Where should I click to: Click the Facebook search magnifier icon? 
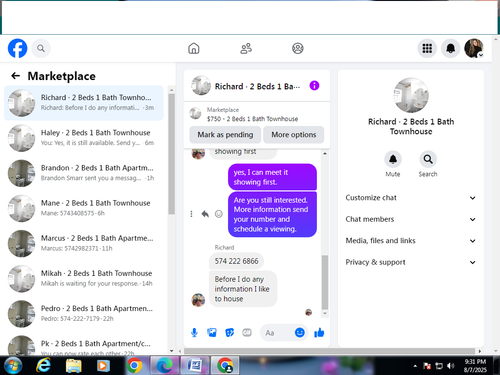pos(41,48)
